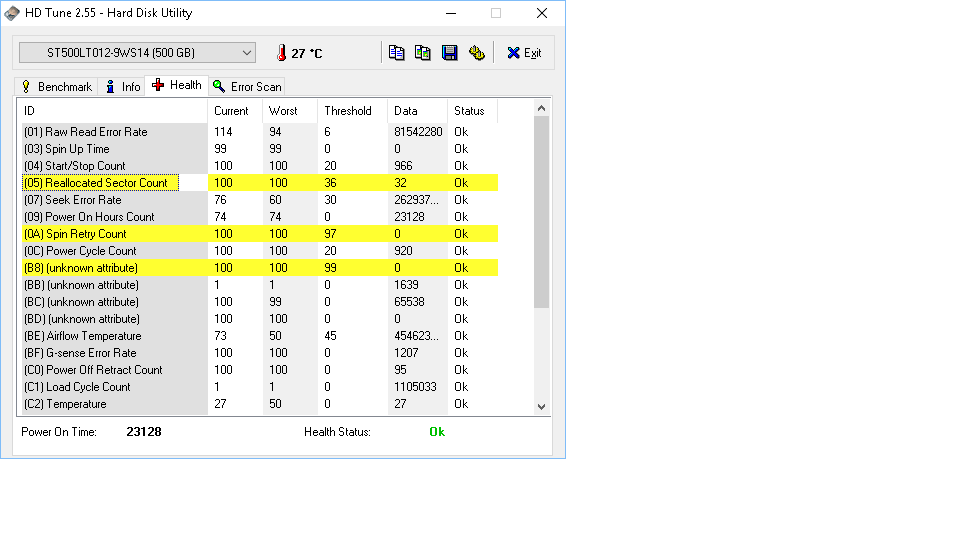
Task: Click HD Tune app icon in title bar
Action: click(12, 13)
